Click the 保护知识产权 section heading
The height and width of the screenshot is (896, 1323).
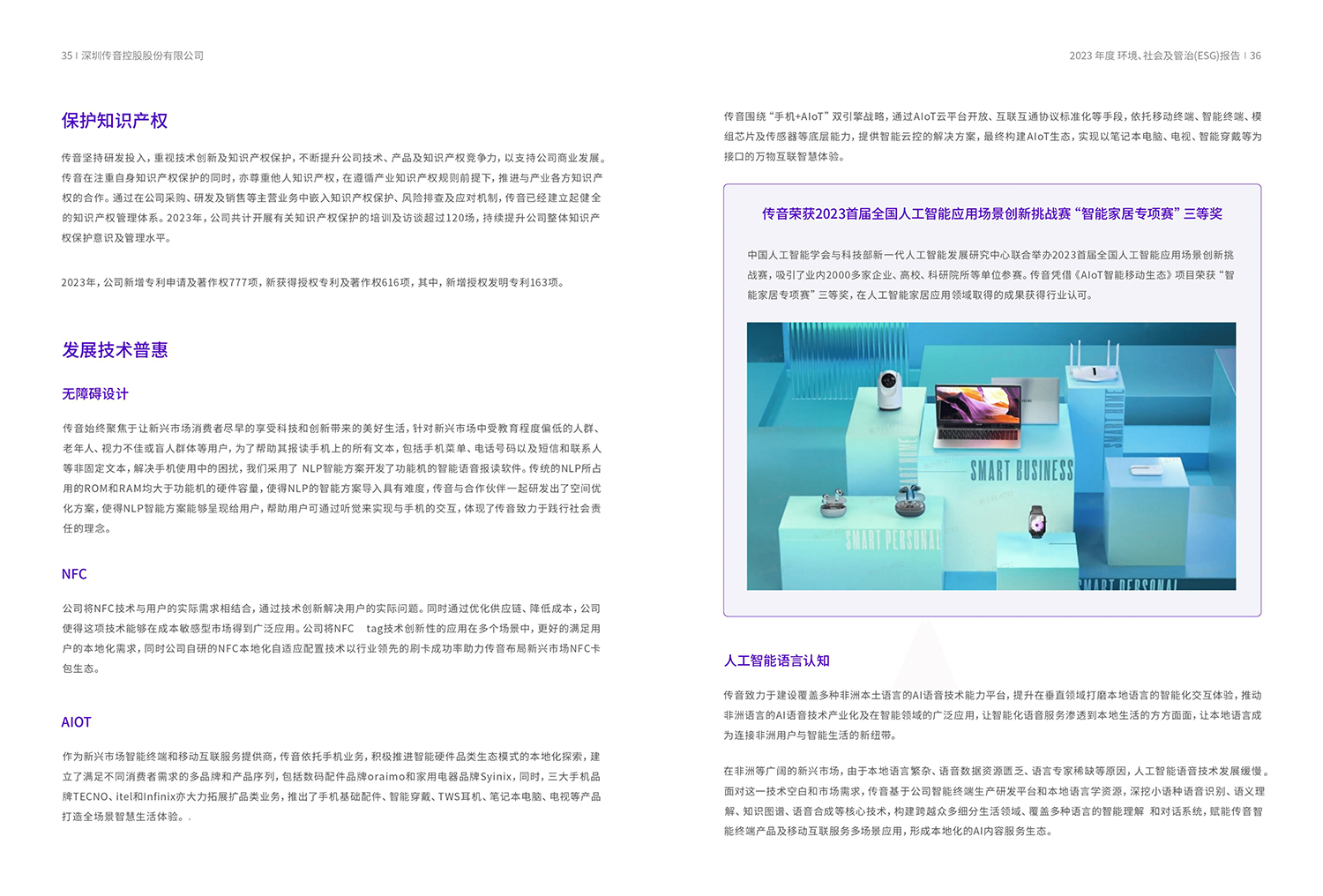pos(115,121)
